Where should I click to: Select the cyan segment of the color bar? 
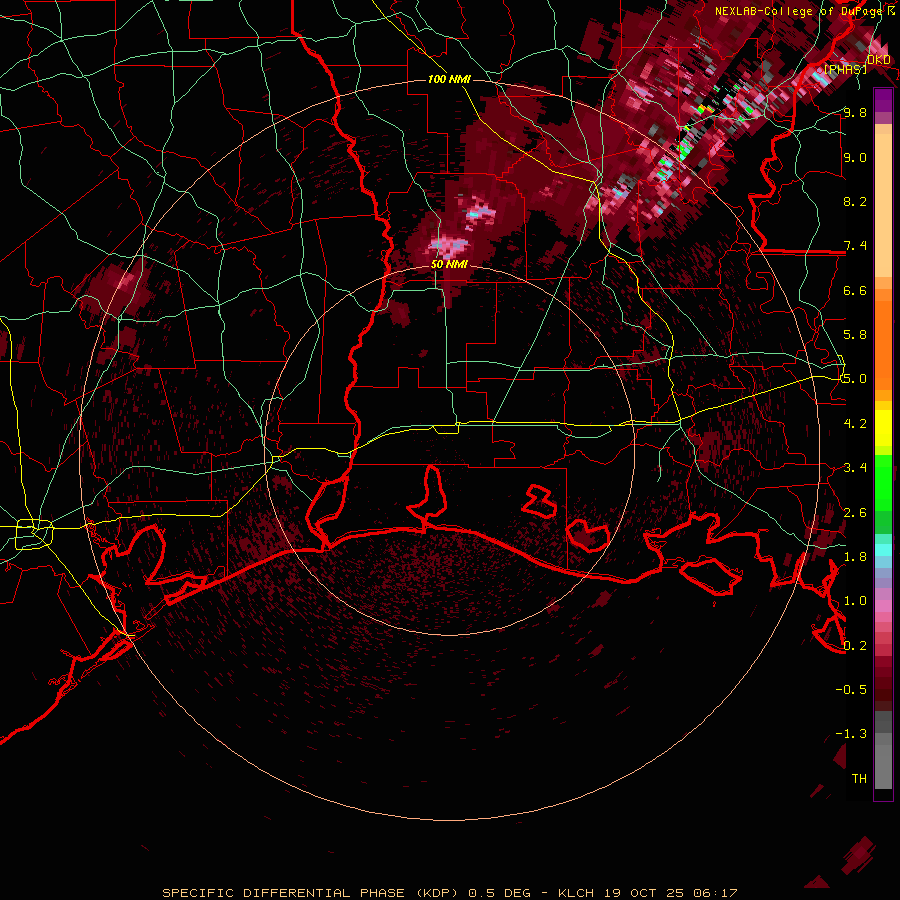point(883,550)
